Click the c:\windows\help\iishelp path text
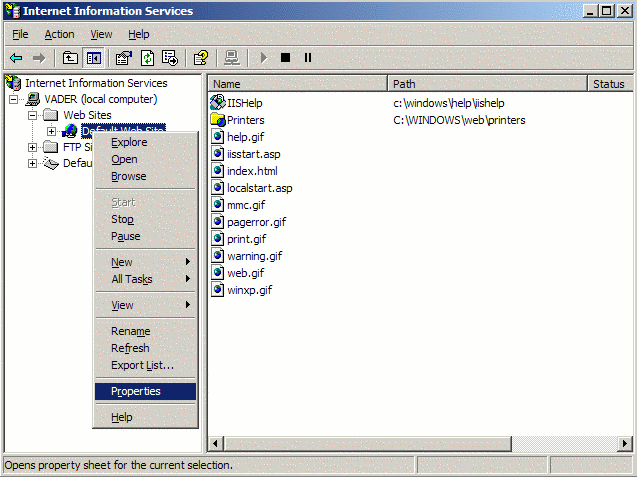 [x=448, y=103]
